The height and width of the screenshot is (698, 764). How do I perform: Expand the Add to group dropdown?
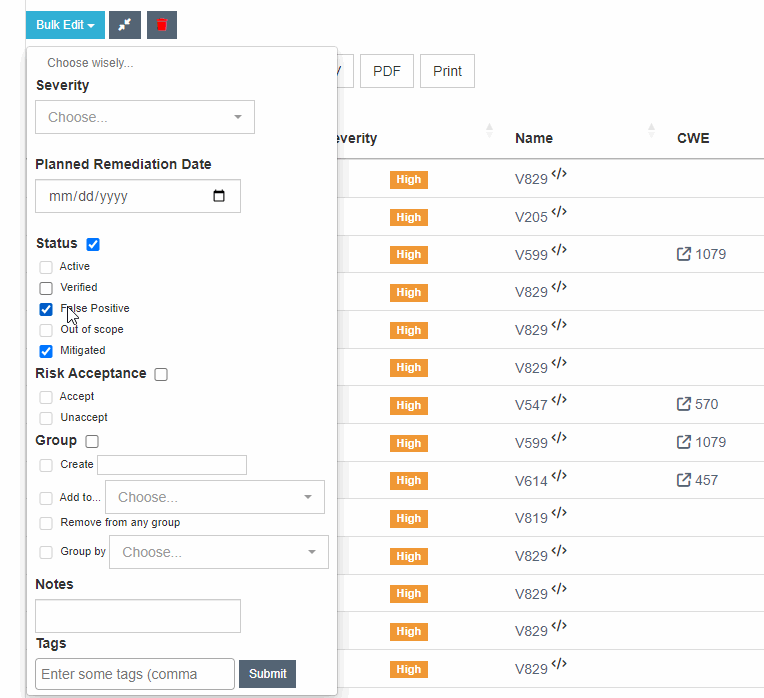pyautogui.click(x=215, y=497)
